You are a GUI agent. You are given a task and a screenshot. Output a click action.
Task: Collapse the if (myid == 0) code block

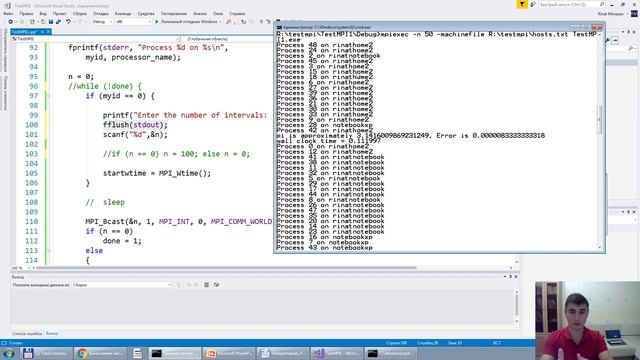tap(48, 96)
